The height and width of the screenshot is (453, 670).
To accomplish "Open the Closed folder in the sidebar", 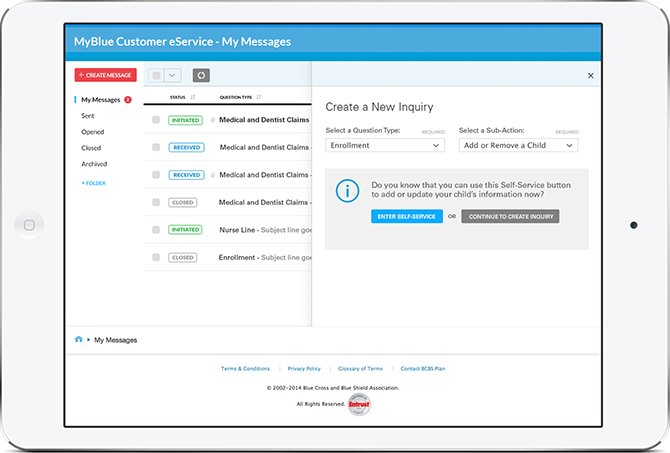I will click(91, 148).
